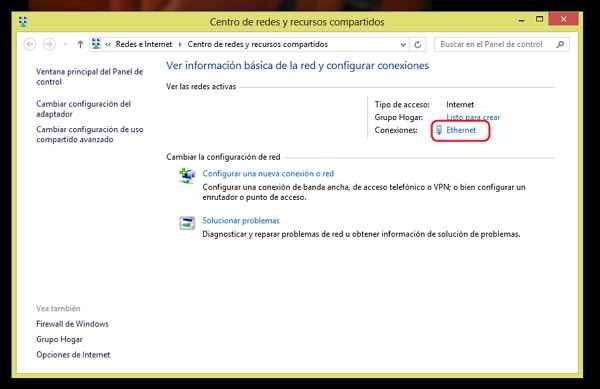The height and width of the screenshot is (389, 600).
Task: Click Configurar una nueva conexión o red
Action: pos(268,174)
